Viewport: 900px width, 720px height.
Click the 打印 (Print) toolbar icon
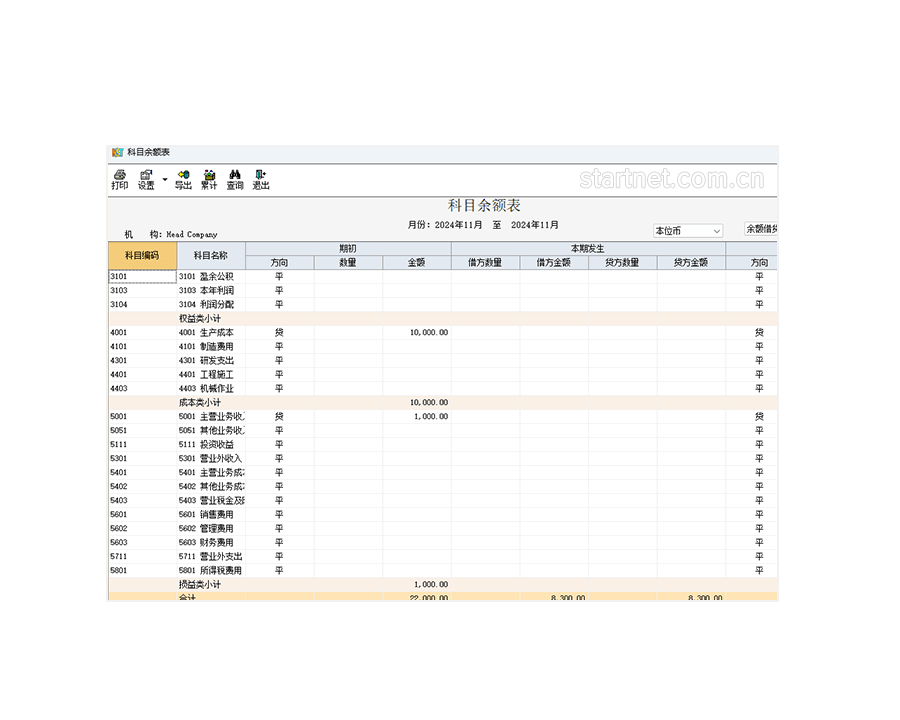[x=119, y=179]
